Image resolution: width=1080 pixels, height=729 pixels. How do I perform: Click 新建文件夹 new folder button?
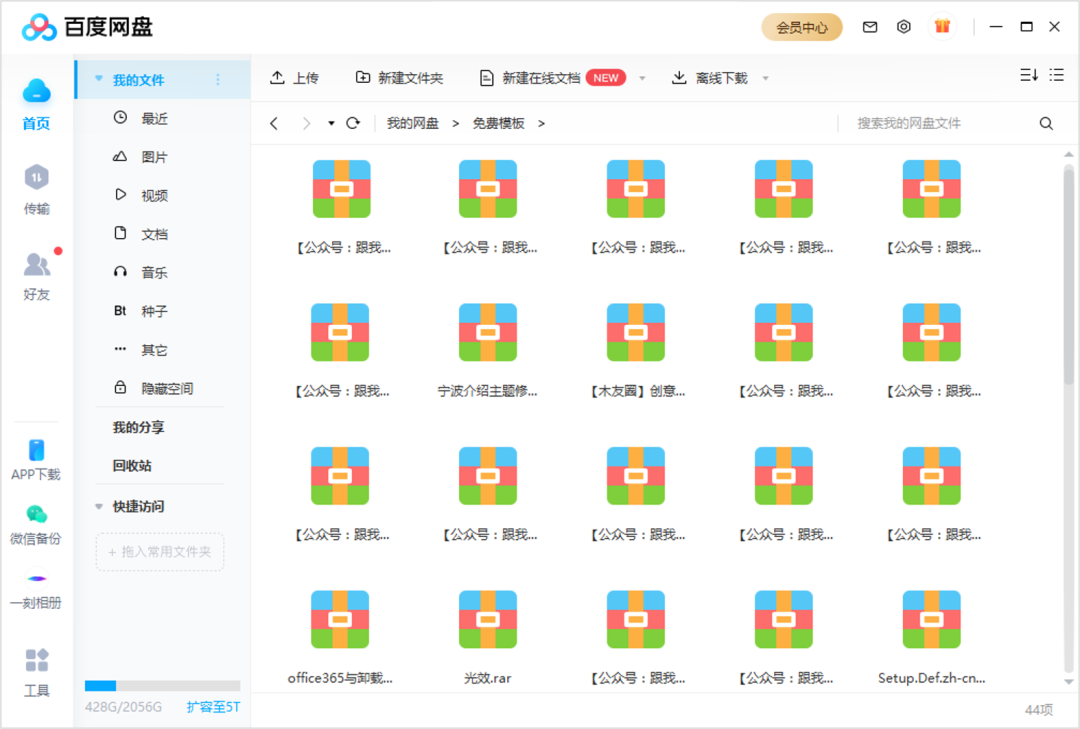[399, 78]
